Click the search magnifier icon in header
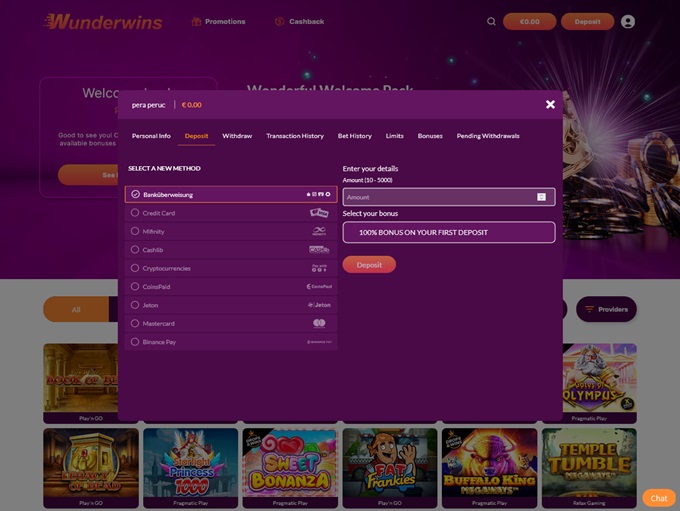The width and height of the screenshot is (680, 511). [x=491, y=21]
